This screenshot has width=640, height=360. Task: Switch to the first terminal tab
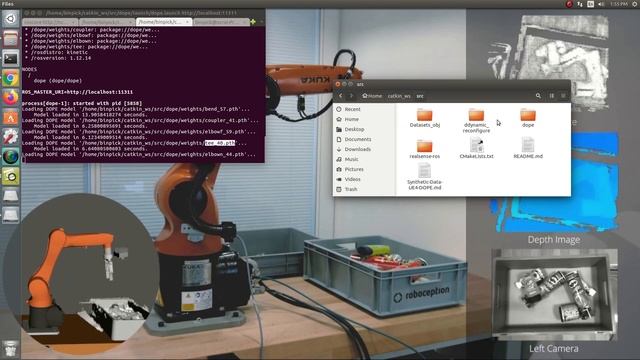[x=50, y=22]
